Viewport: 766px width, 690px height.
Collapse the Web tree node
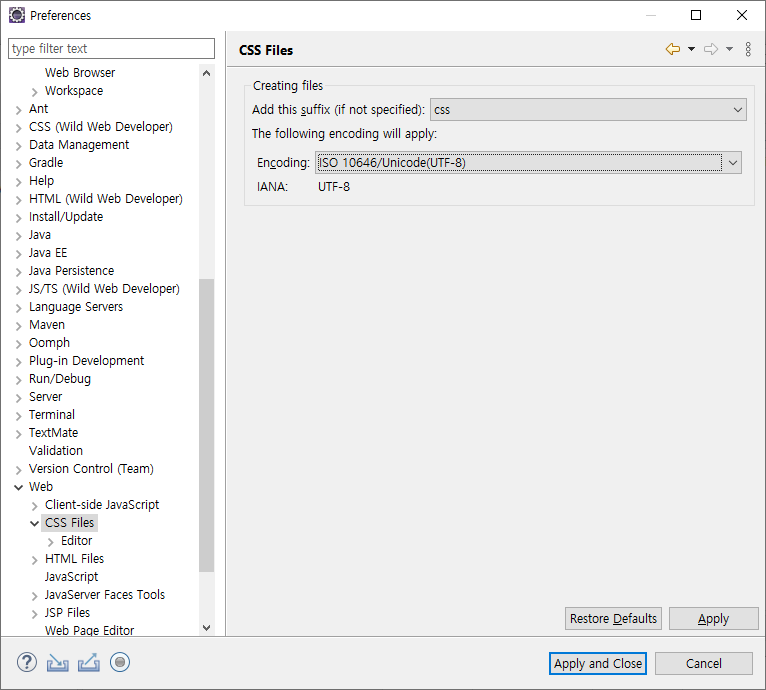click(x=19, y=487)
